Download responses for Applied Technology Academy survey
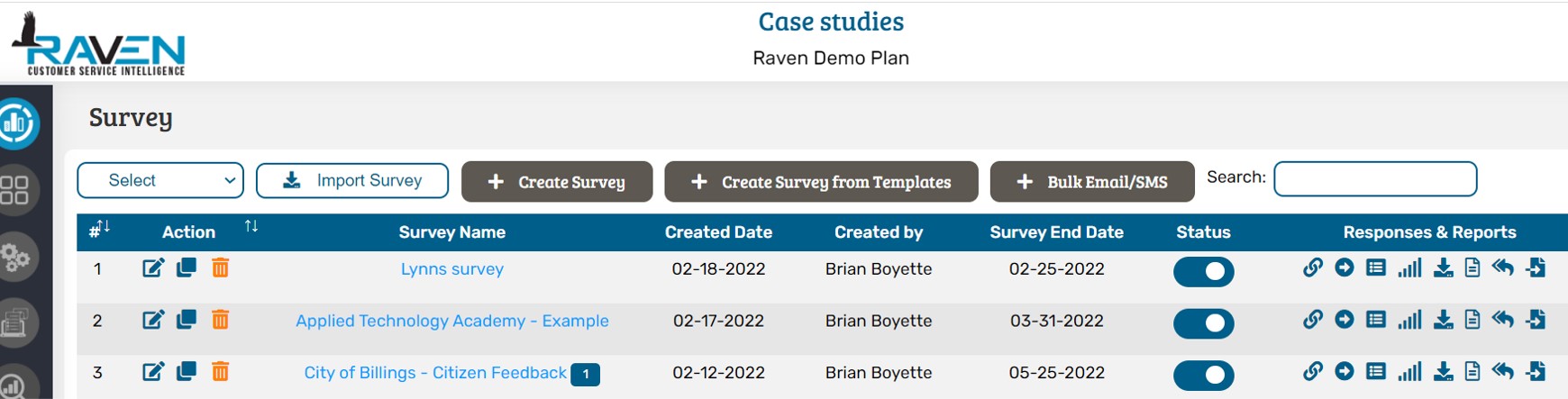 (1444, 319)
